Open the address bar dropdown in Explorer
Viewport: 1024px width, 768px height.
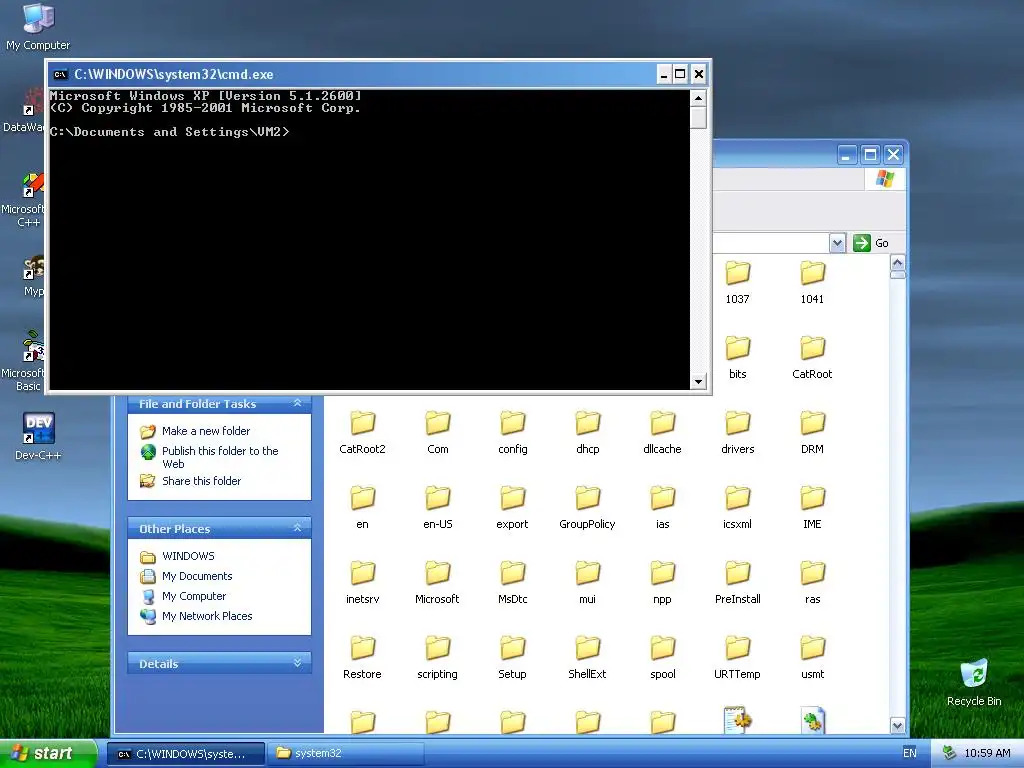pyautogui.click(x=838, y=243)
